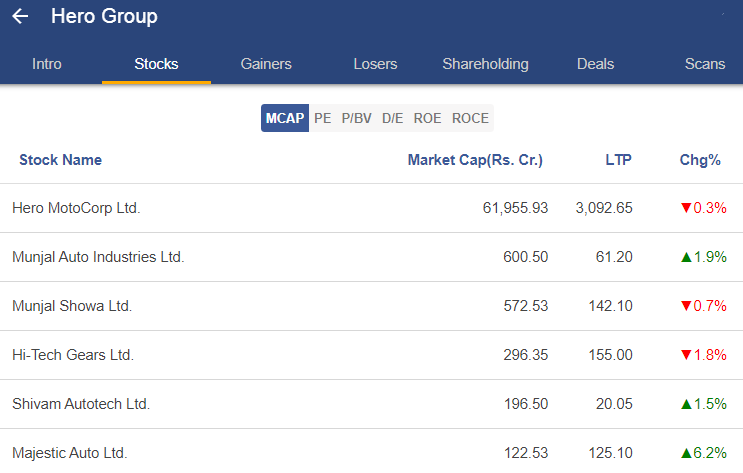Screen dimensions: 743x473
Task: Click market cap value 122.53
Action: [526, 453]
